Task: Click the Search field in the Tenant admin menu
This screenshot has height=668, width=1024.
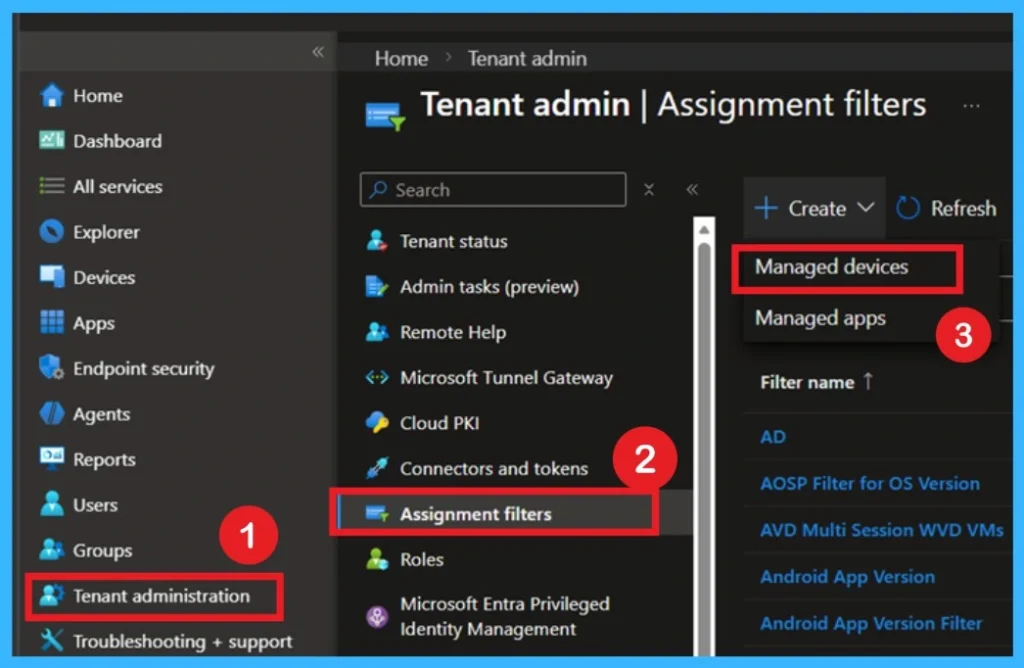Action: 492,190
